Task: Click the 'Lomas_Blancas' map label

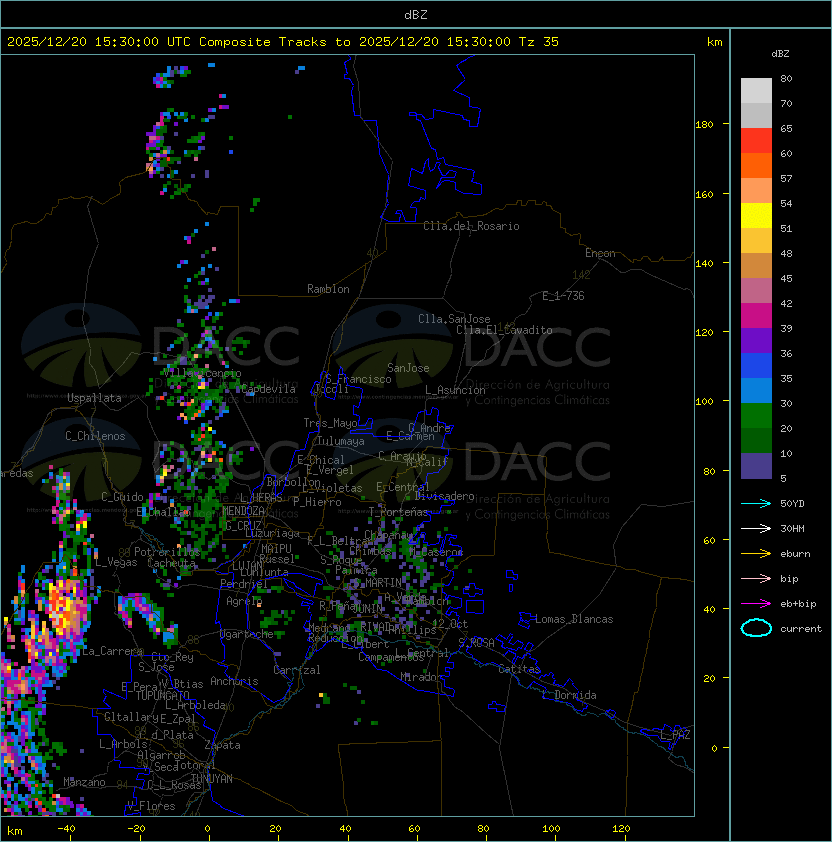Action: point(574,619)
